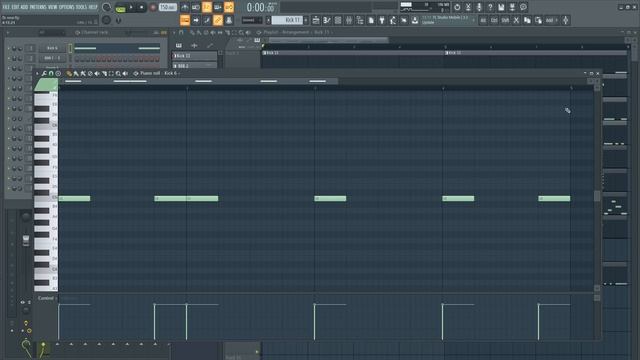Toggle the highlighted loop recording icon

coord(229,7)
